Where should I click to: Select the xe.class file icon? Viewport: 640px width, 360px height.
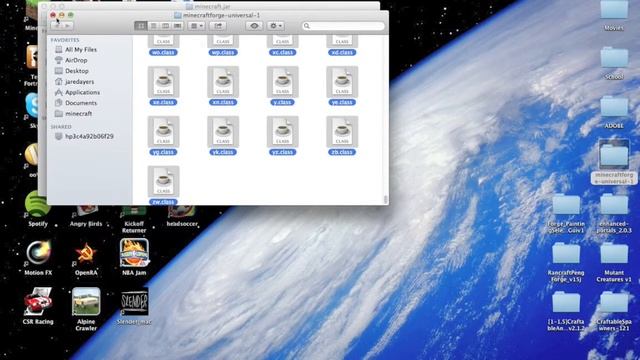tap(163, 82)
